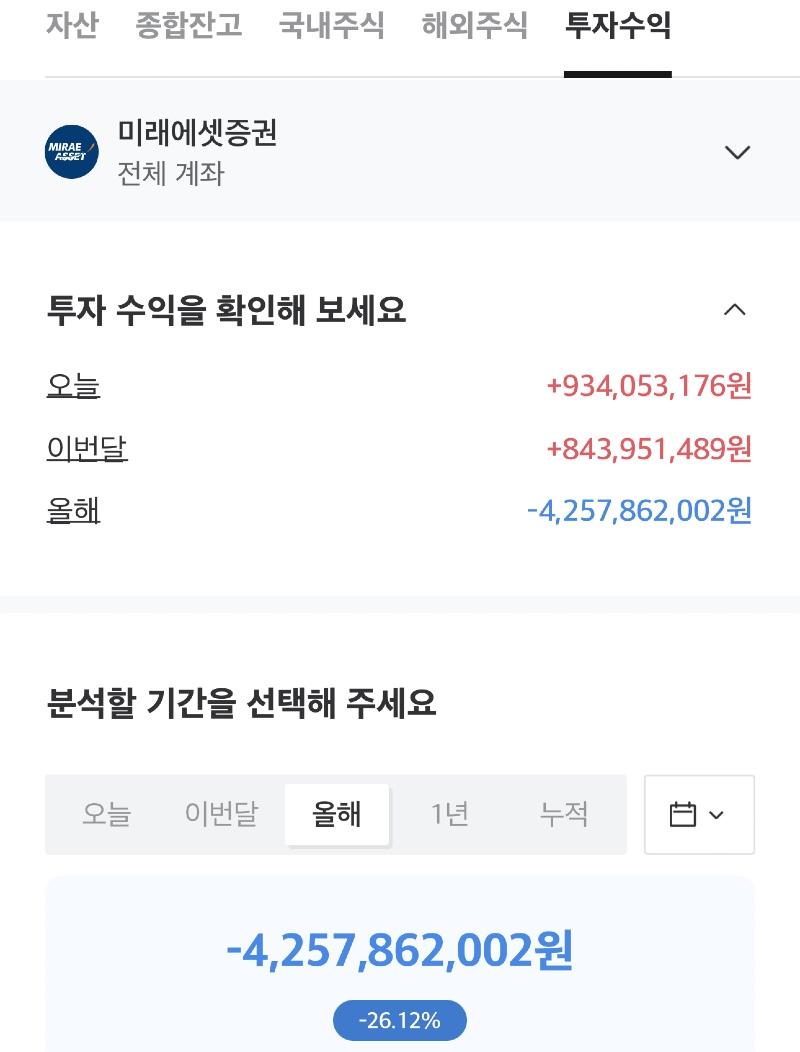Screen dimensions: 800x1052
Task: Open the 해외주식 tab
Action: [x=474, y=25]
